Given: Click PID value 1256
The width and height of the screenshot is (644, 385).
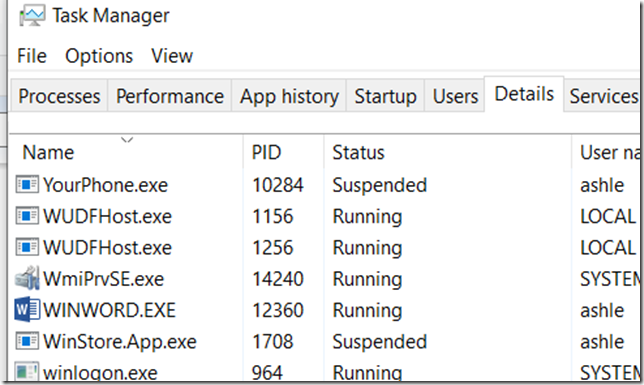Looking at the screenshot, I should coord(273,247).
